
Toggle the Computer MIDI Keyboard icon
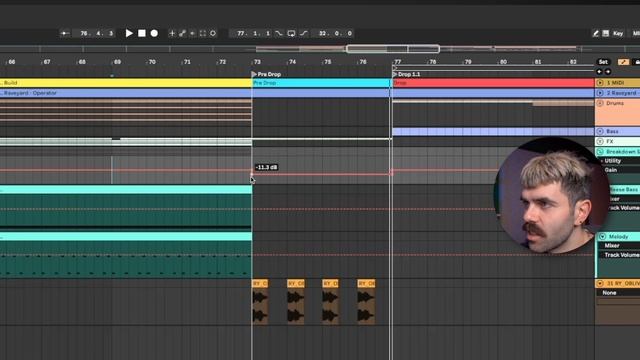[x=606, y=33]
